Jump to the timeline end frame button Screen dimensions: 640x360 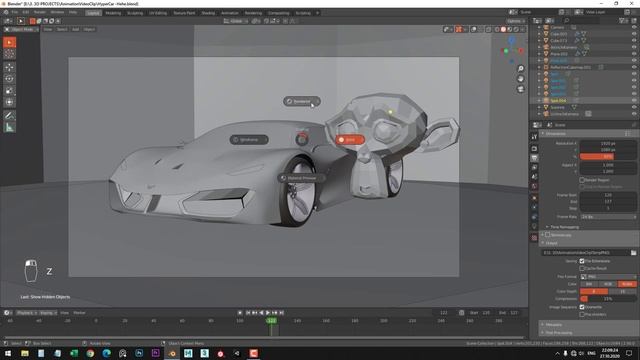(x=281, y=313)
